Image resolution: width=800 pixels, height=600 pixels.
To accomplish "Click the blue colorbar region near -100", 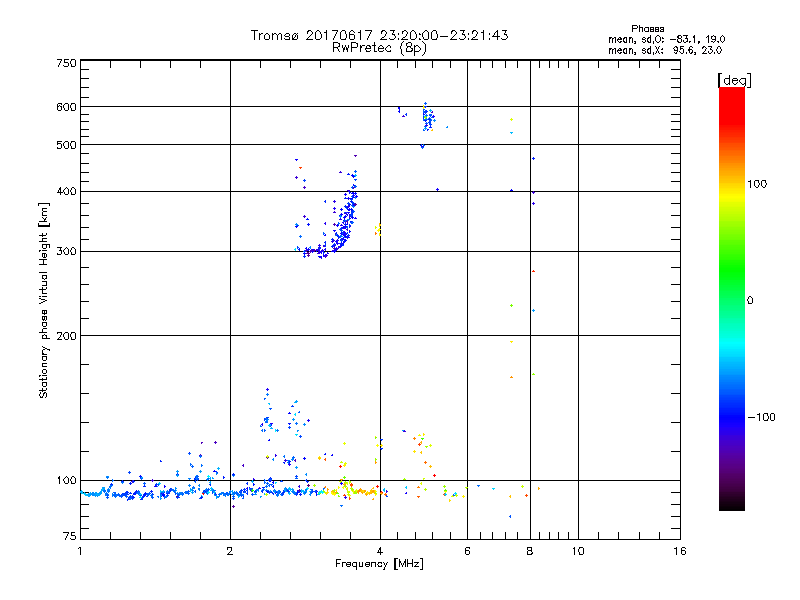I will tap(732, 416).
